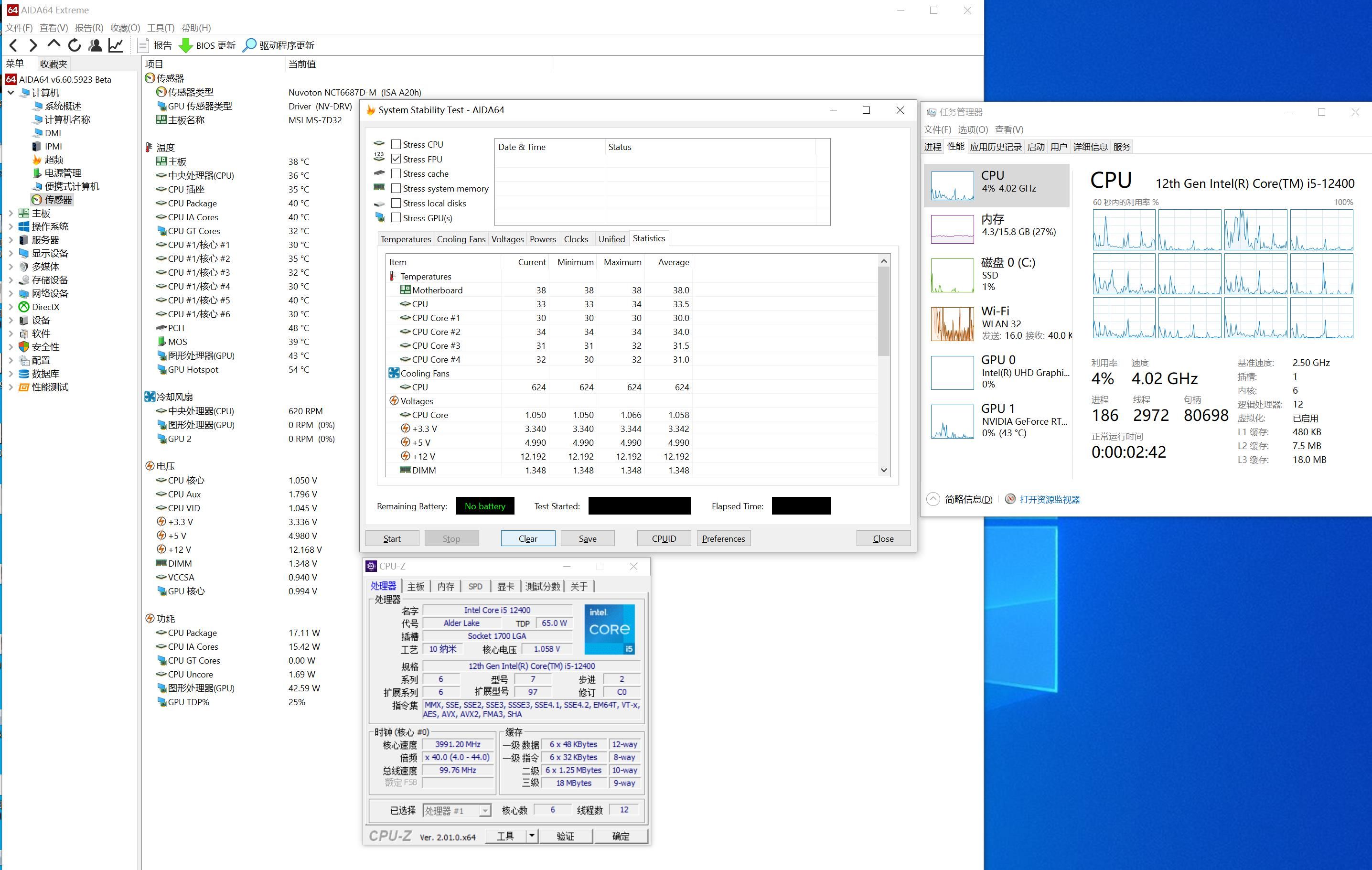Expand the 主板 tree node
The height and width of the screenshot is (870, 1372).
[11, 213]
